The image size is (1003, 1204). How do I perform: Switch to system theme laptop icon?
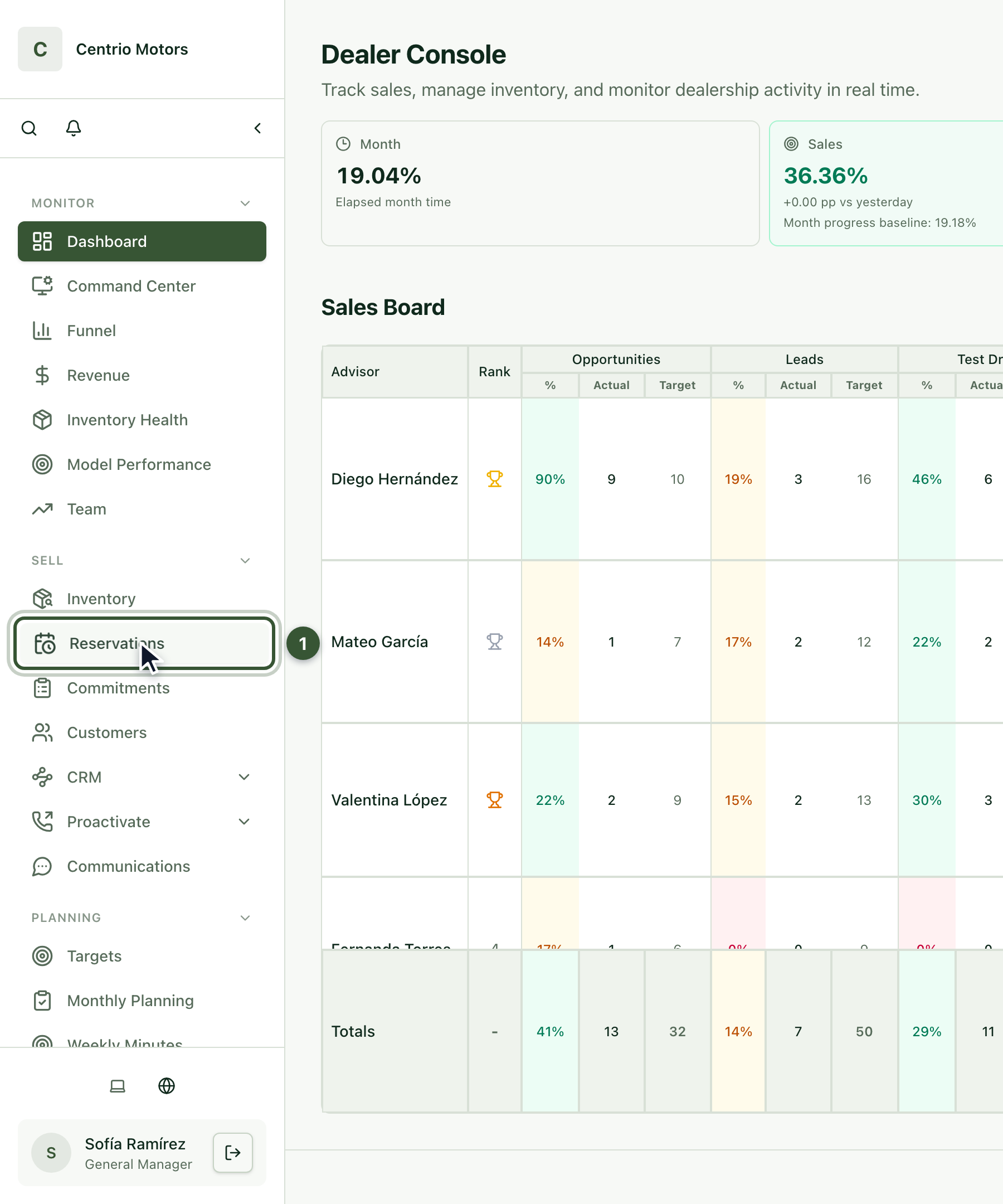pos(118,1086)
